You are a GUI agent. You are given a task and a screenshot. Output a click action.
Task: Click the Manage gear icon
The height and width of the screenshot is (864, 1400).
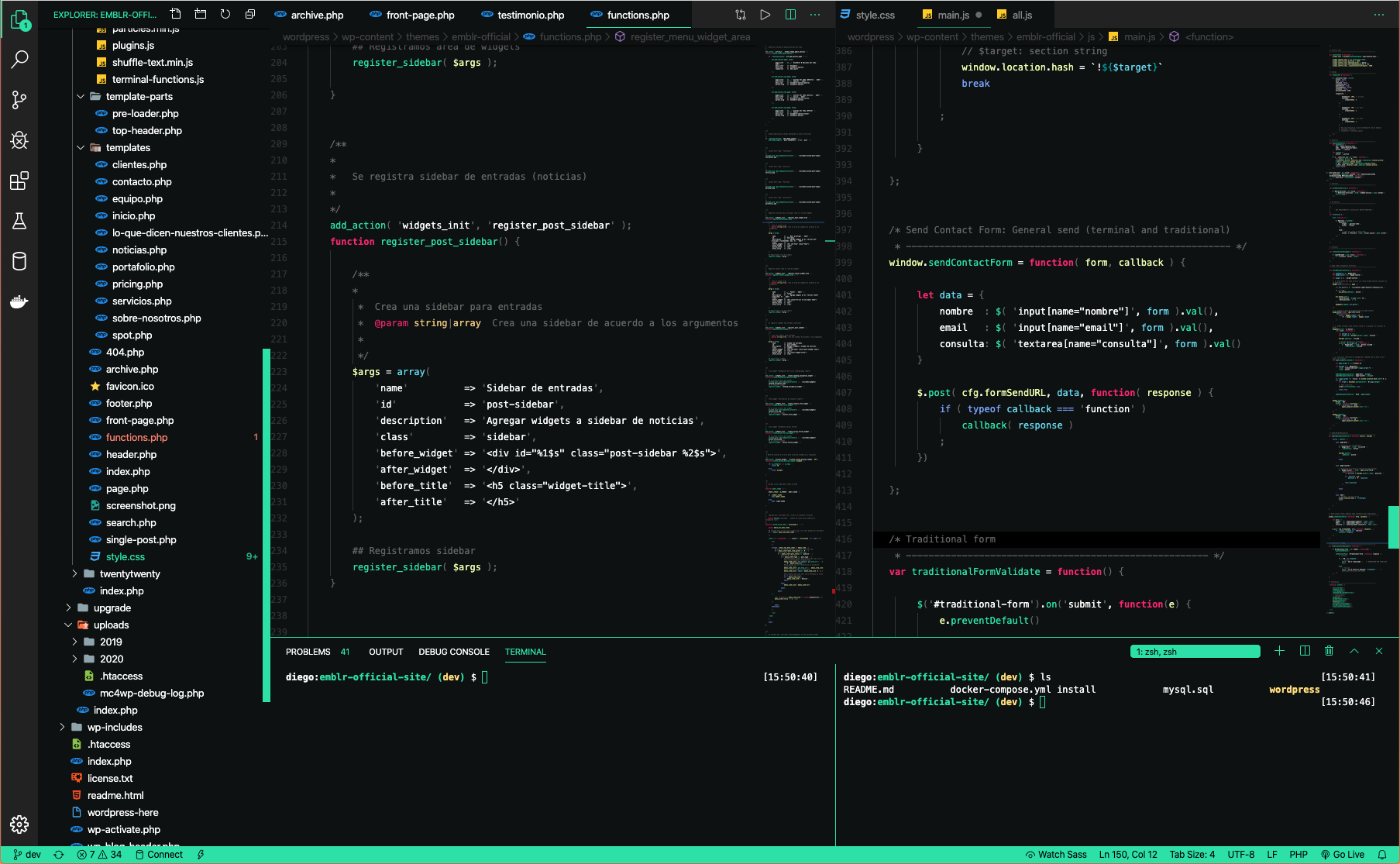tap(19, 824)
